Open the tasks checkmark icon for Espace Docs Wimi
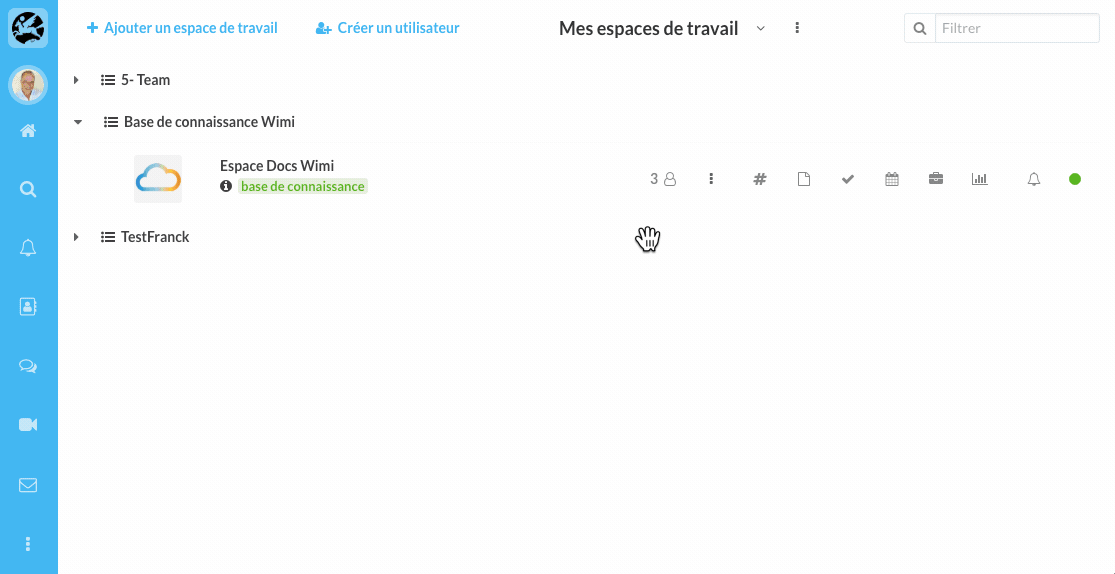 click(x=848, y=179)
